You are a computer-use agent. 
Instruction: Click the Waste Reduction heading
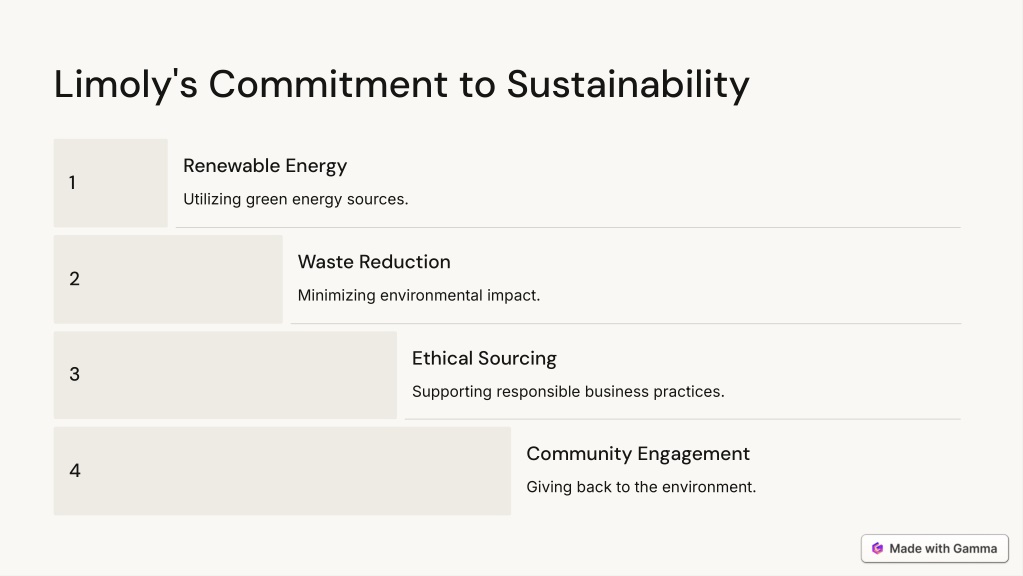(374, 262)
